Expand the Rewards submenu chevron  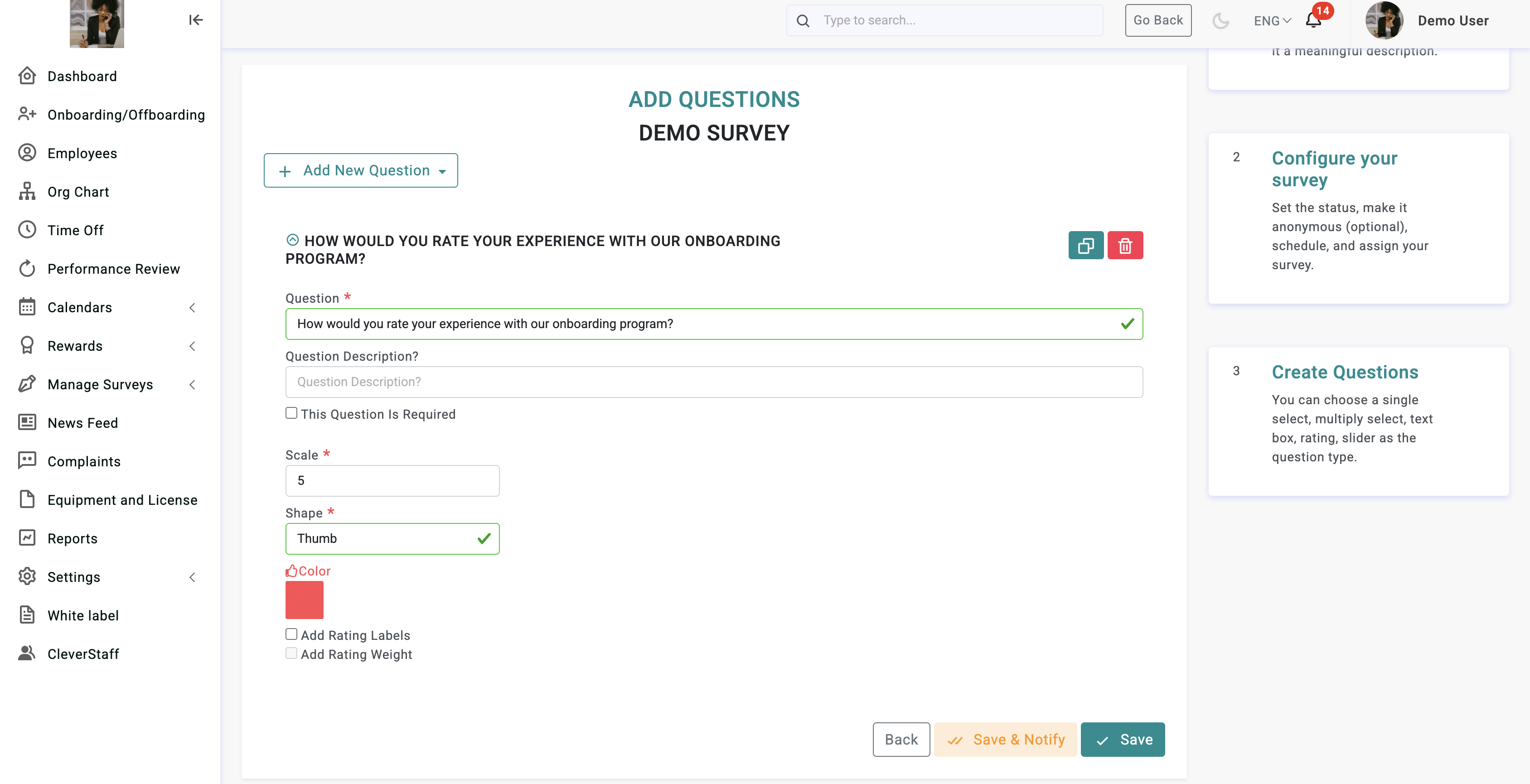pyautogui.click(x=192, y=346)
